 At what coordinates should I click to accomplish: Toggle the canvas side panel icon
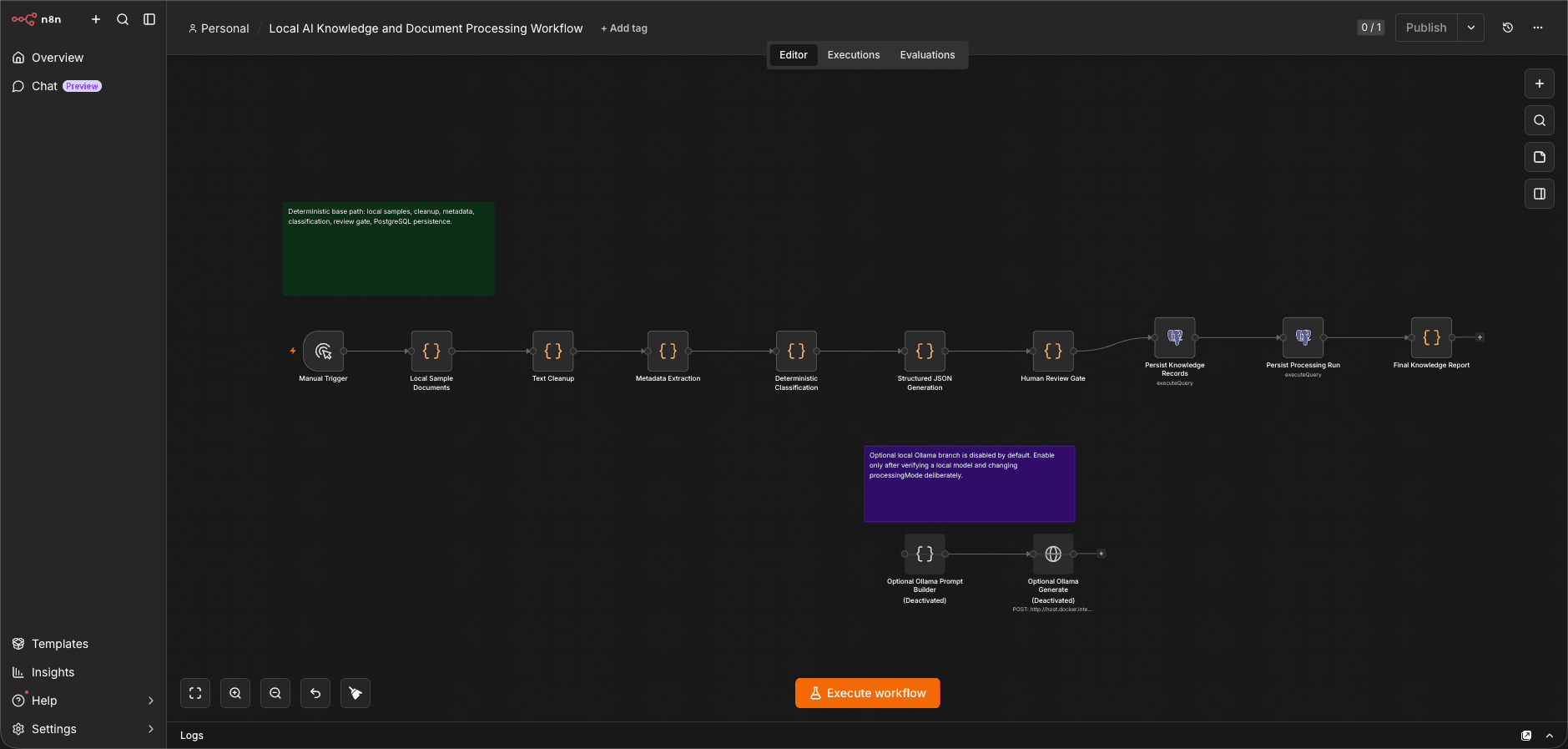click(x=1540, y=194)
